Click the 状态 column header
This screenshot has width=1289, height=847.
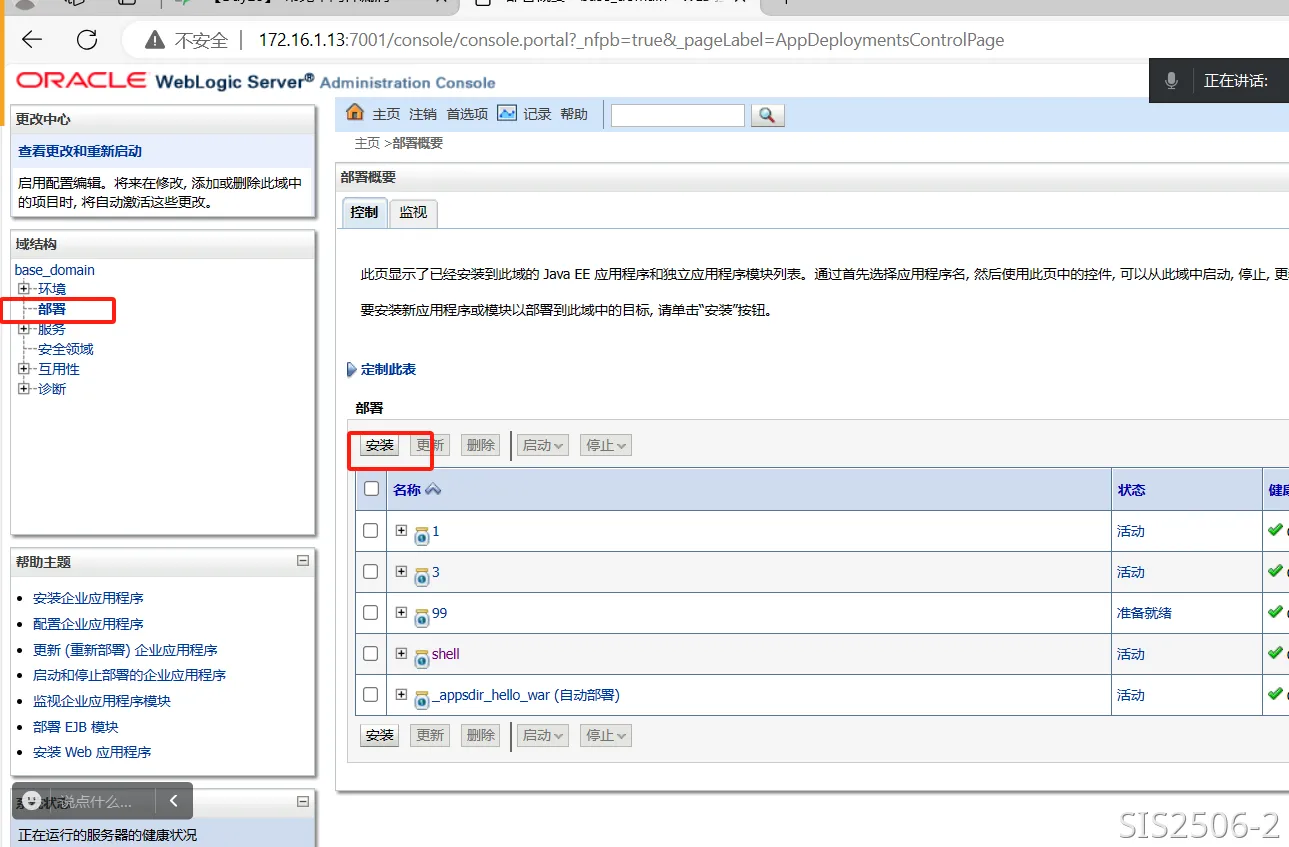click(1132, 490)
